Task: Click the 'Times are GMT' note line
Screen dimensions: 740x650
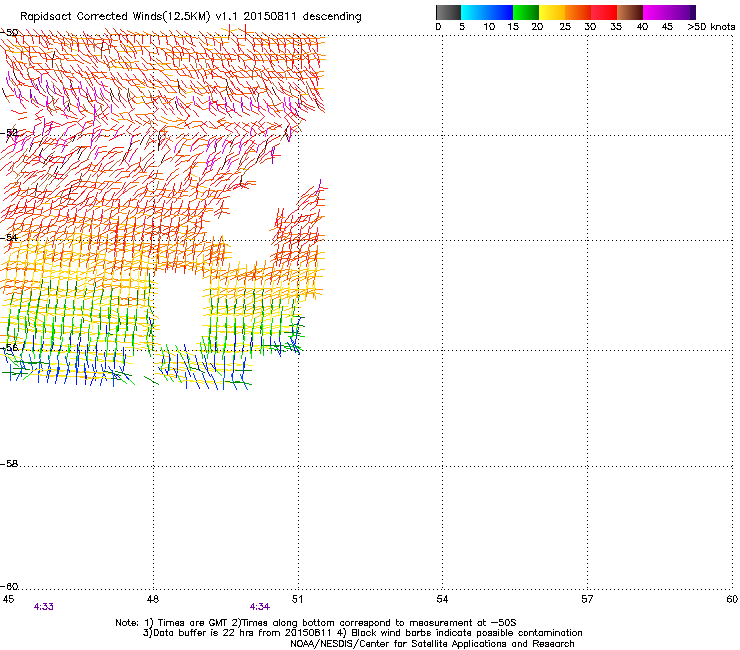Action: 316,623
